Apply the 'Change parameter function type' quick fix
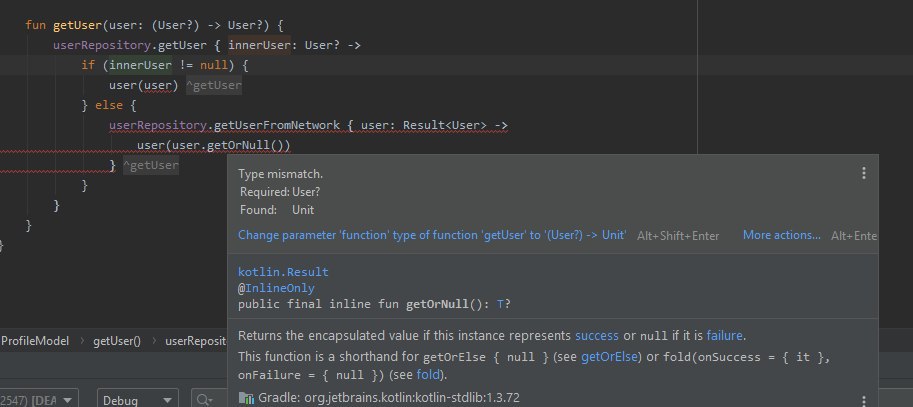Image resolution: width=913 pixels, height=407 pixels. click(x=432, y=235)
